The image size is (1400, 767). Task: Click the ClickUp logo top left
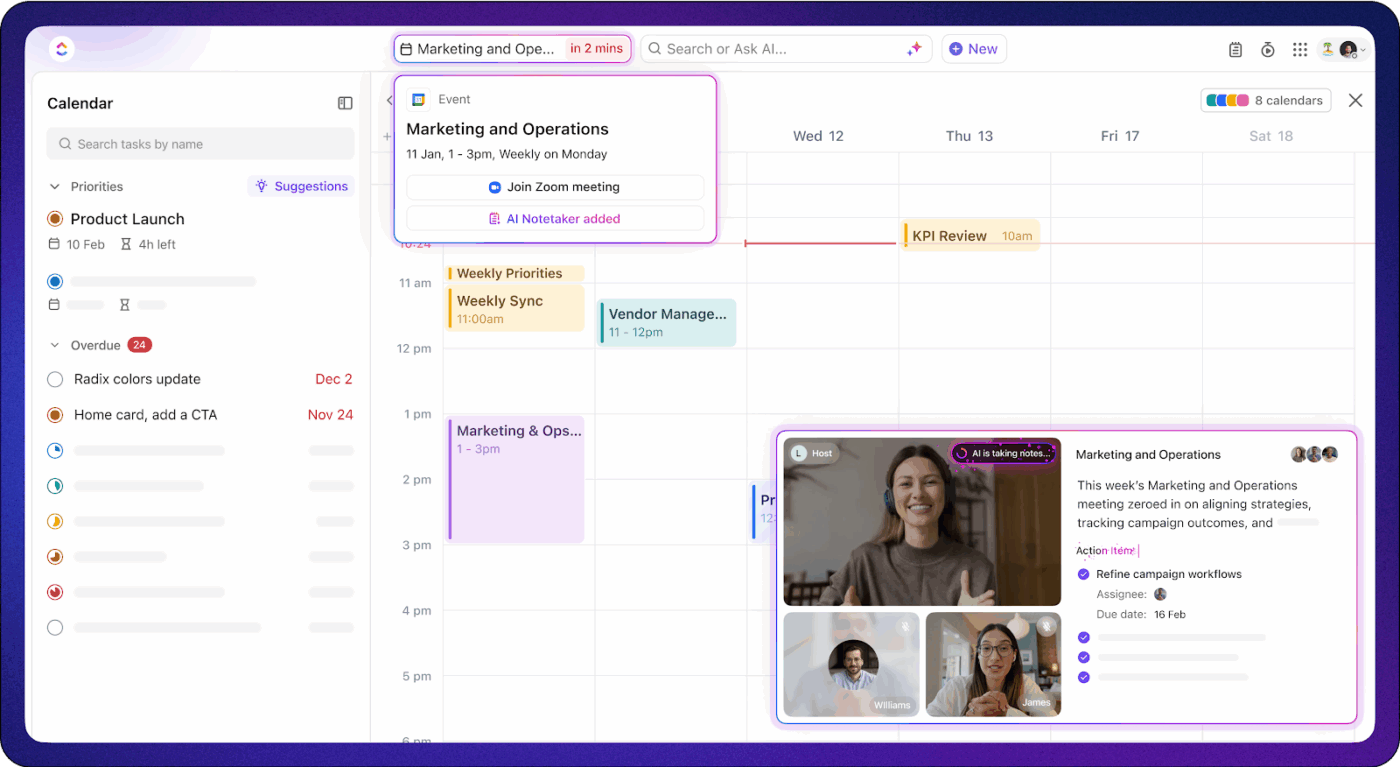pyautogui.click(x=61, y=48)
